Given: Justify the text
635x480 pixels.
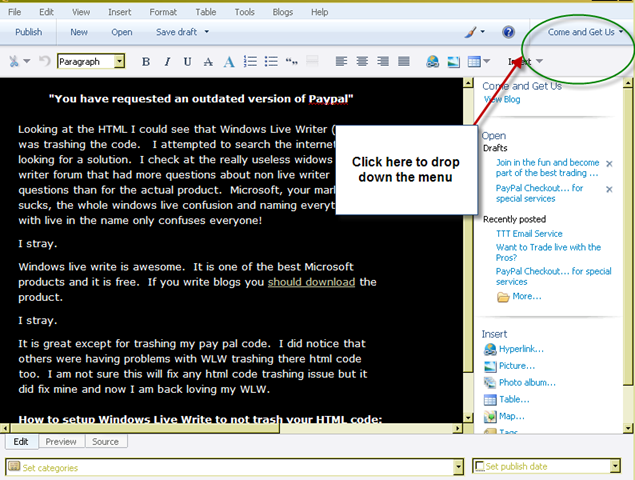Looking at the screenshot, I should [x=403, y=62].
